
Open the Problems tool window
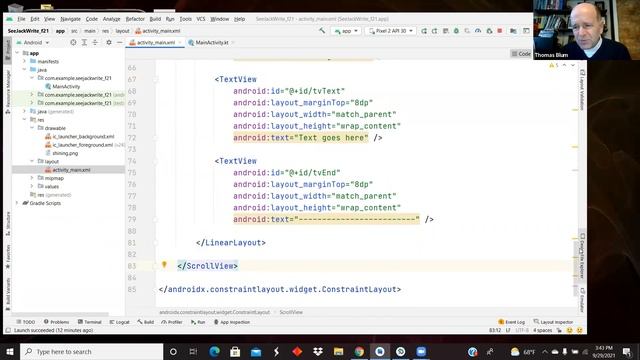coord(56,322)
